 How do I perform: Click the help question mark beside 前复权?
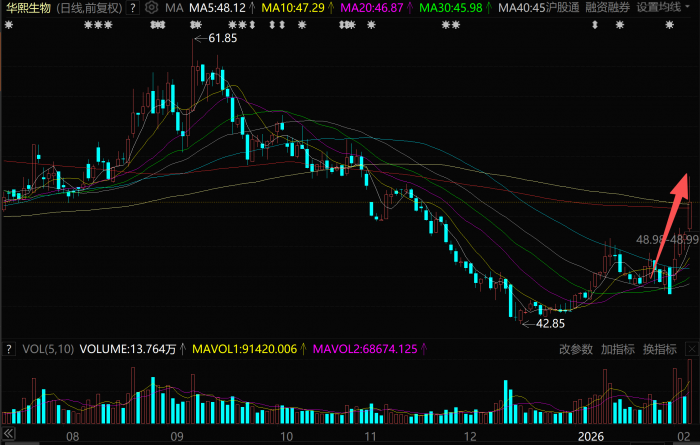134,8
